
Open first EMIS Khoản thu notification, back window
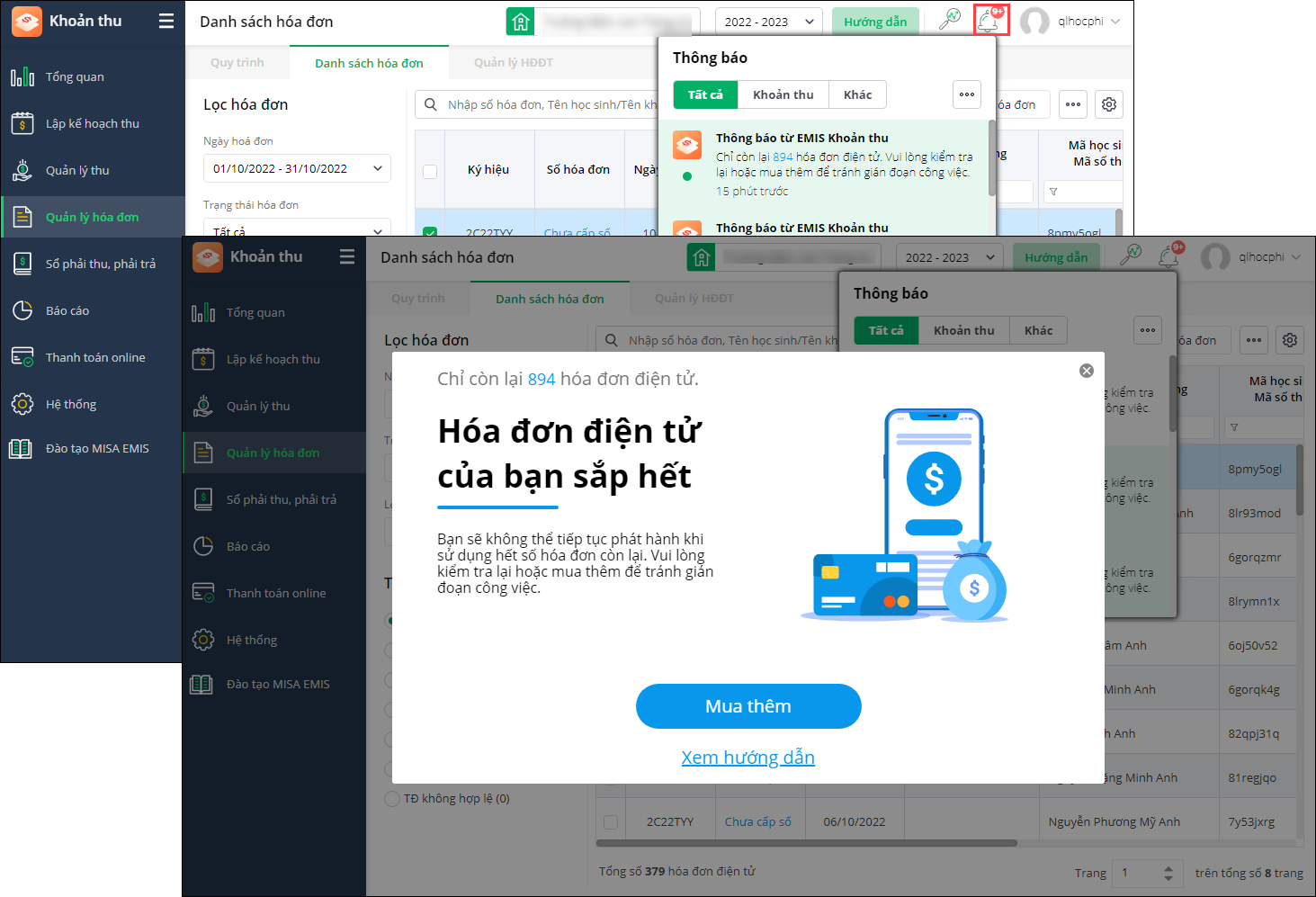pos(824,165)
